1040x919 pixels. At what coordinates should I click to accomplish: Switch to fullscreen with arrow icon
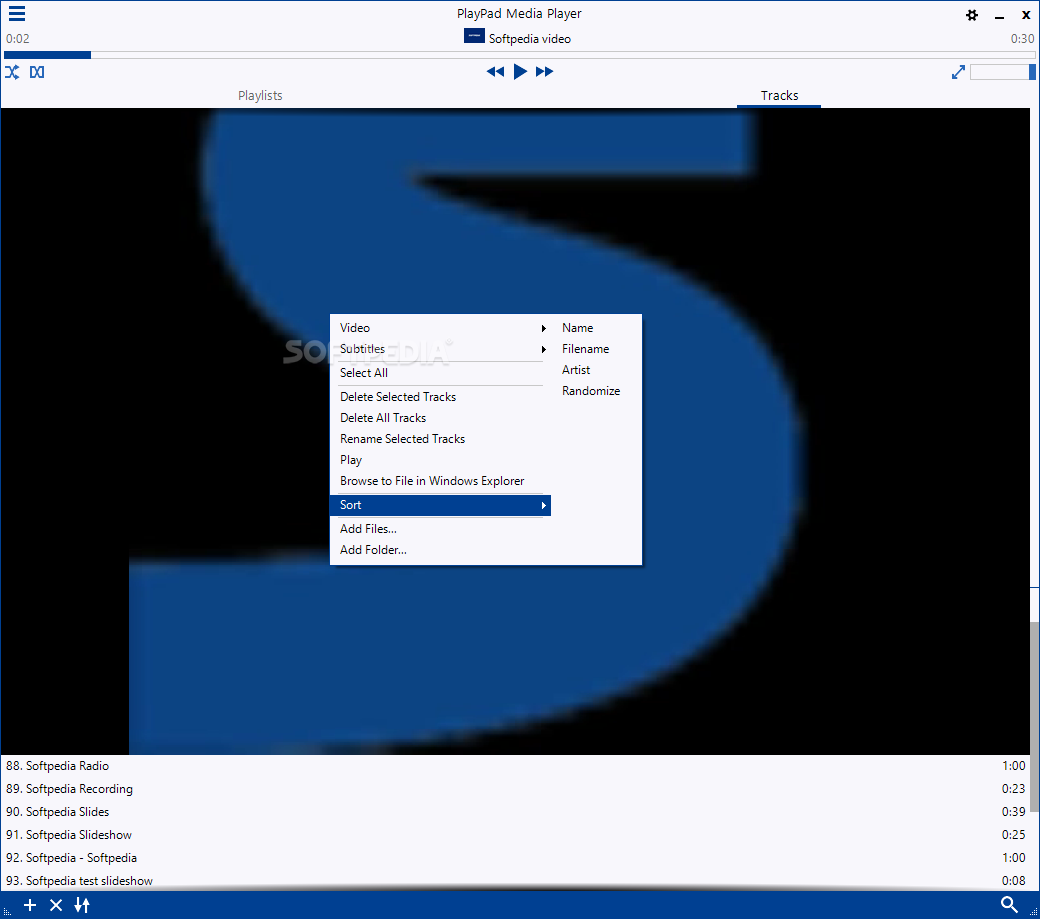[x=958, y=72]
